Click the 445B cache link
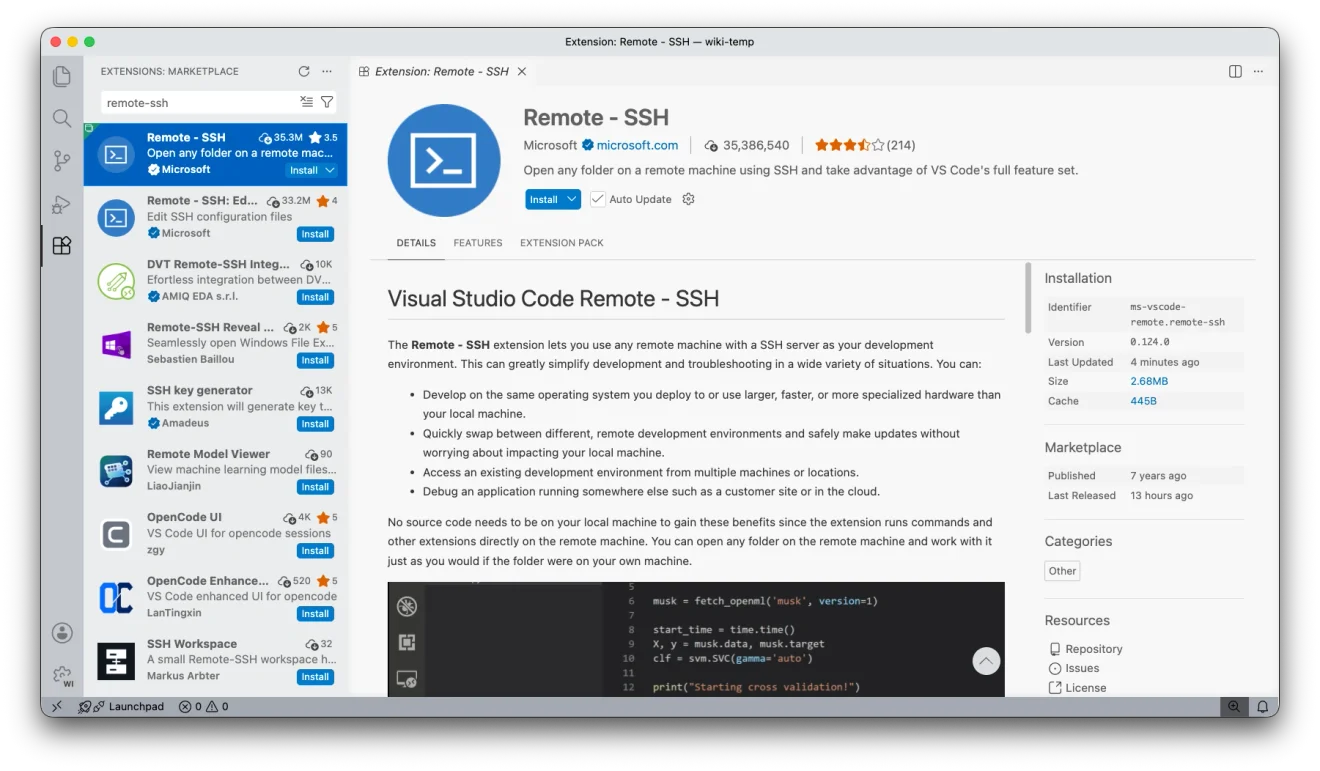 tap(1144, 401)
